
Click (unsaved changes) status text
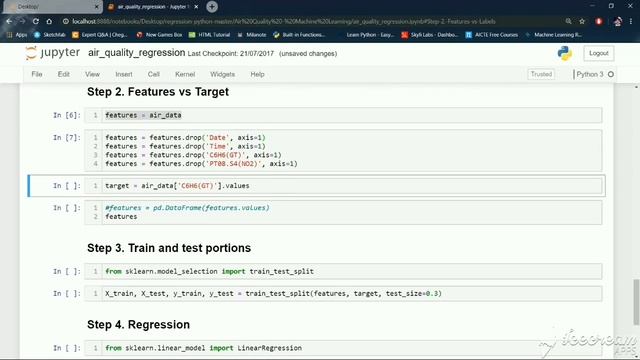[308, 53]
